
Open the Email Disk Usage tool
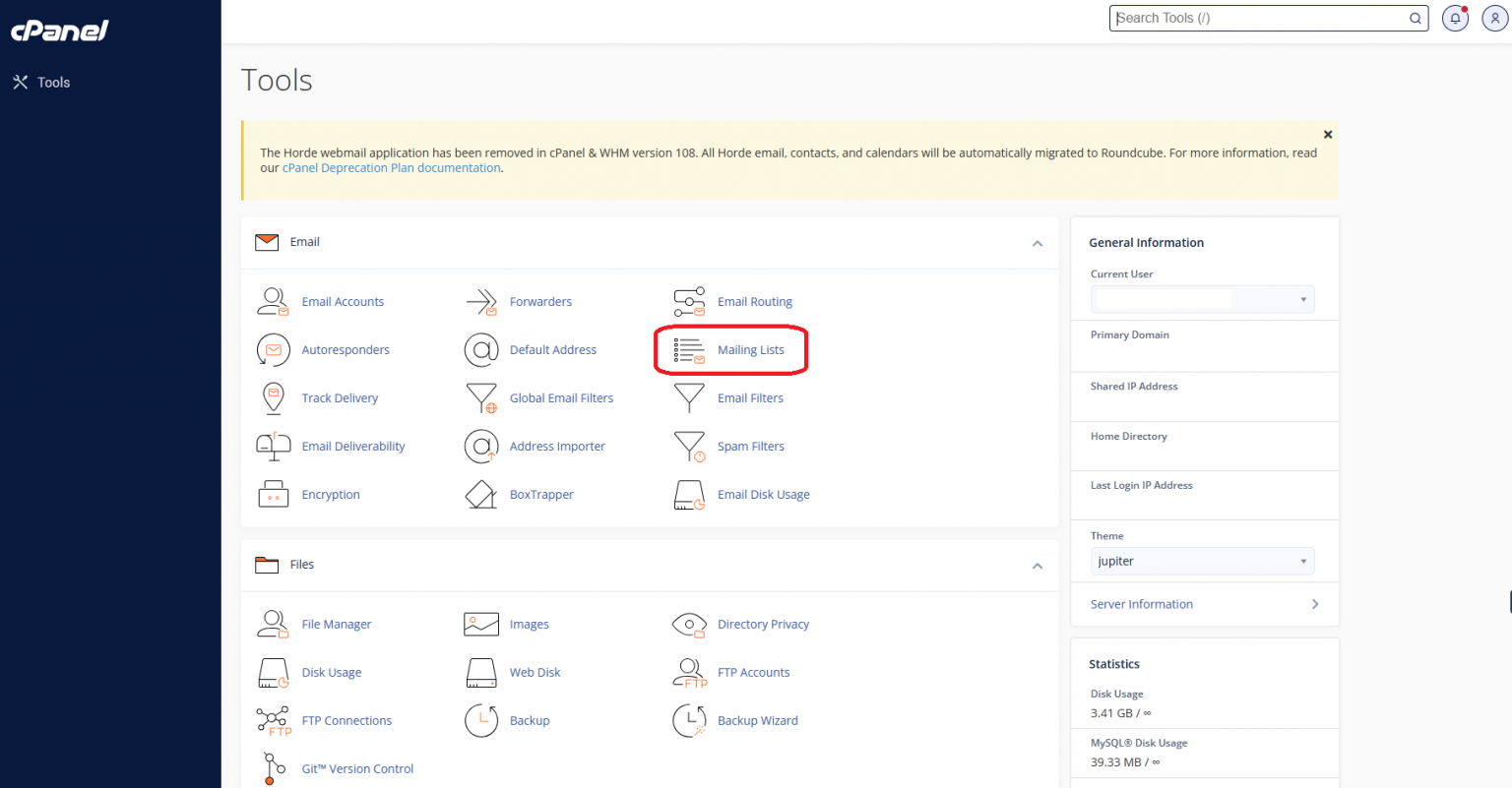click(764, 494)
